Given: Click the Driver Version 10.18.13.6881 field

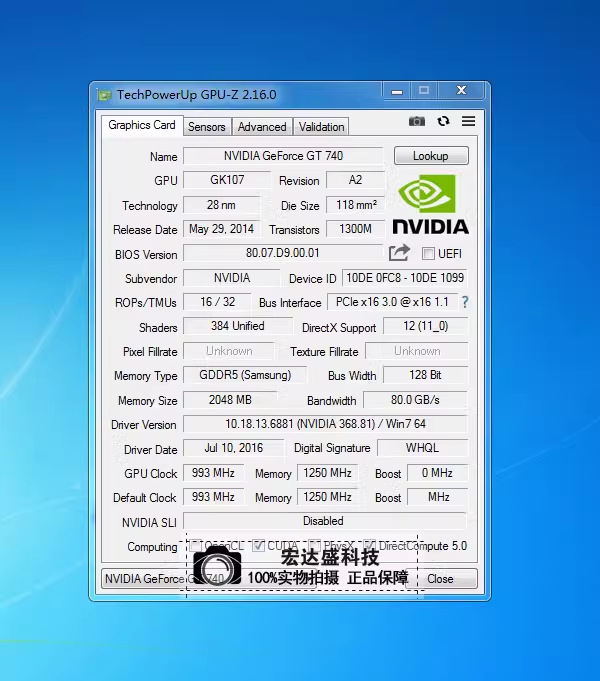Looking at the screenshot, I should point(326,424).
